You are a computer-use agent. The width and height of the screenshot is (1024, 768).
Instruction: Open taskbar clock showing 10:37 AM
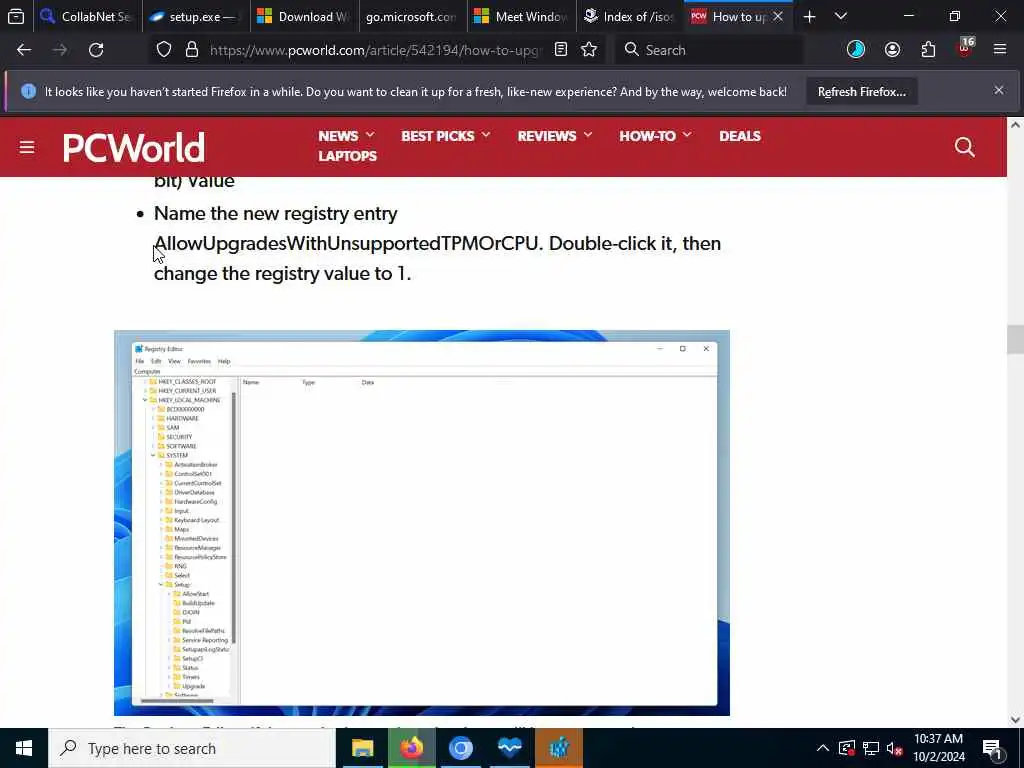click(x=938, y=748)
